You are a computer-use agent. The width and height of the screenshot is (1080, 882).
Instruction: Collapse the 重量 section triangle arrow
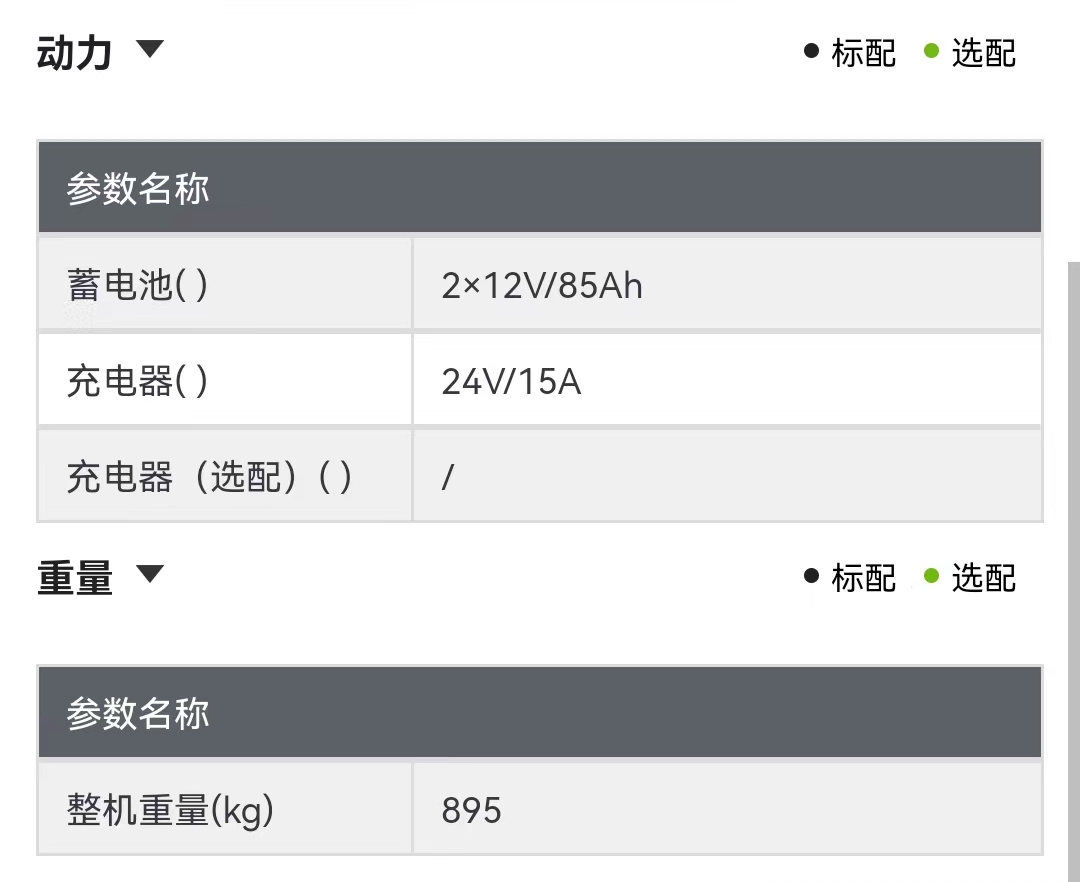[x=149, y=574]
